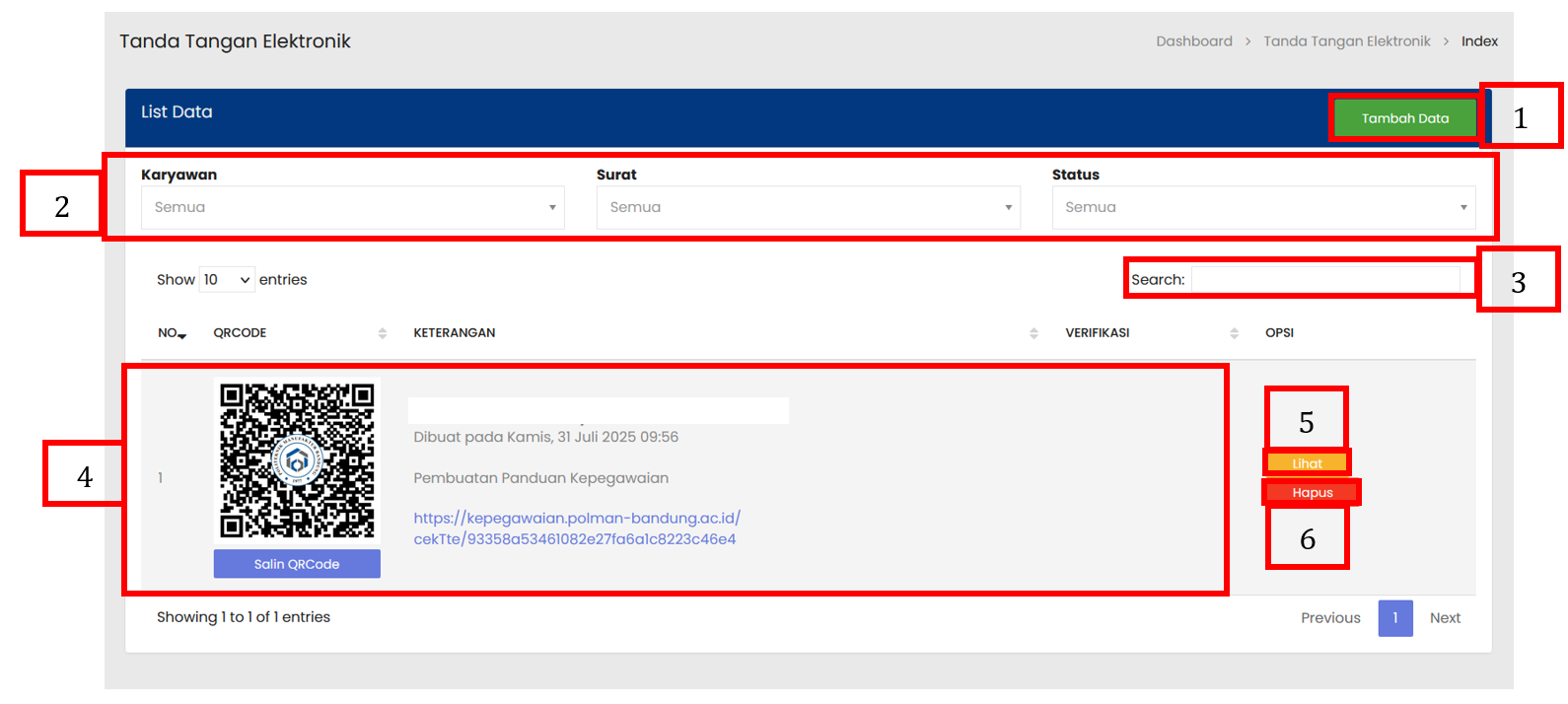This screenshot has width=1568, height=704.
Task: Click the QR code image
Action: click(x=297, y=460)
